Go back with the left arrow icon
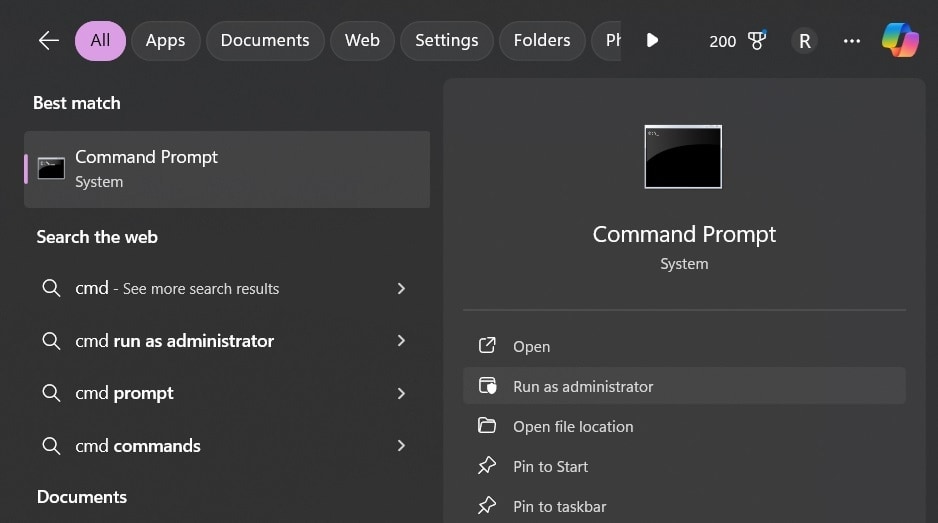The height and width of the screenshot is (523, 938). [x=48, y=41]
